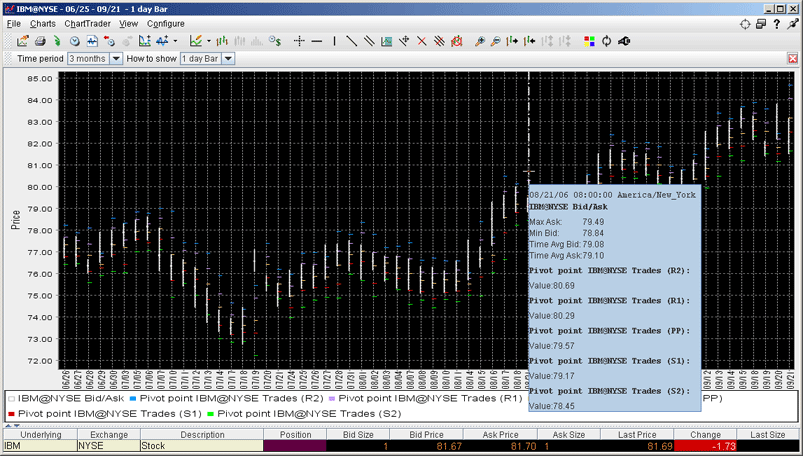Click remove all trend lines icon
Screen dimensions: 803x456
[x=439, y=41]
